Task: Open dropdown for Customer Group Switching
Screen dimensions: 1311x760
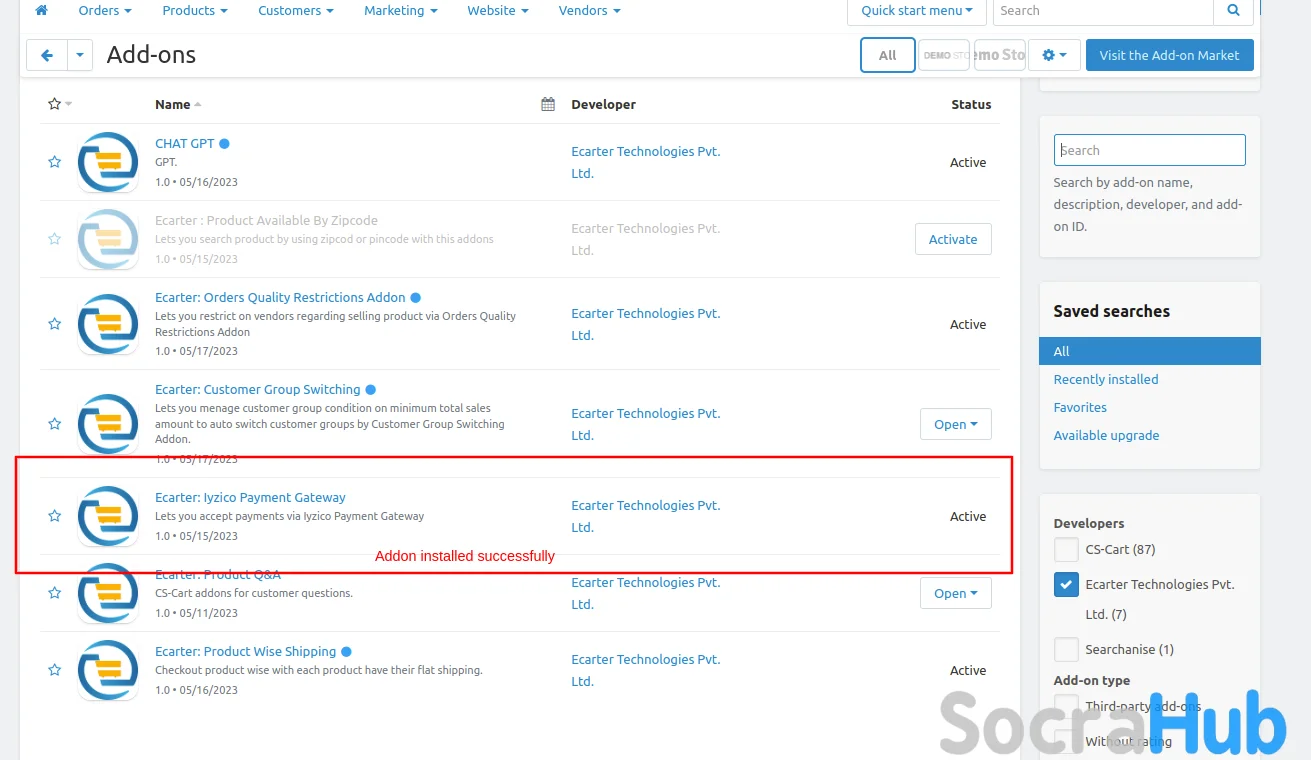Action: point(955,424)
